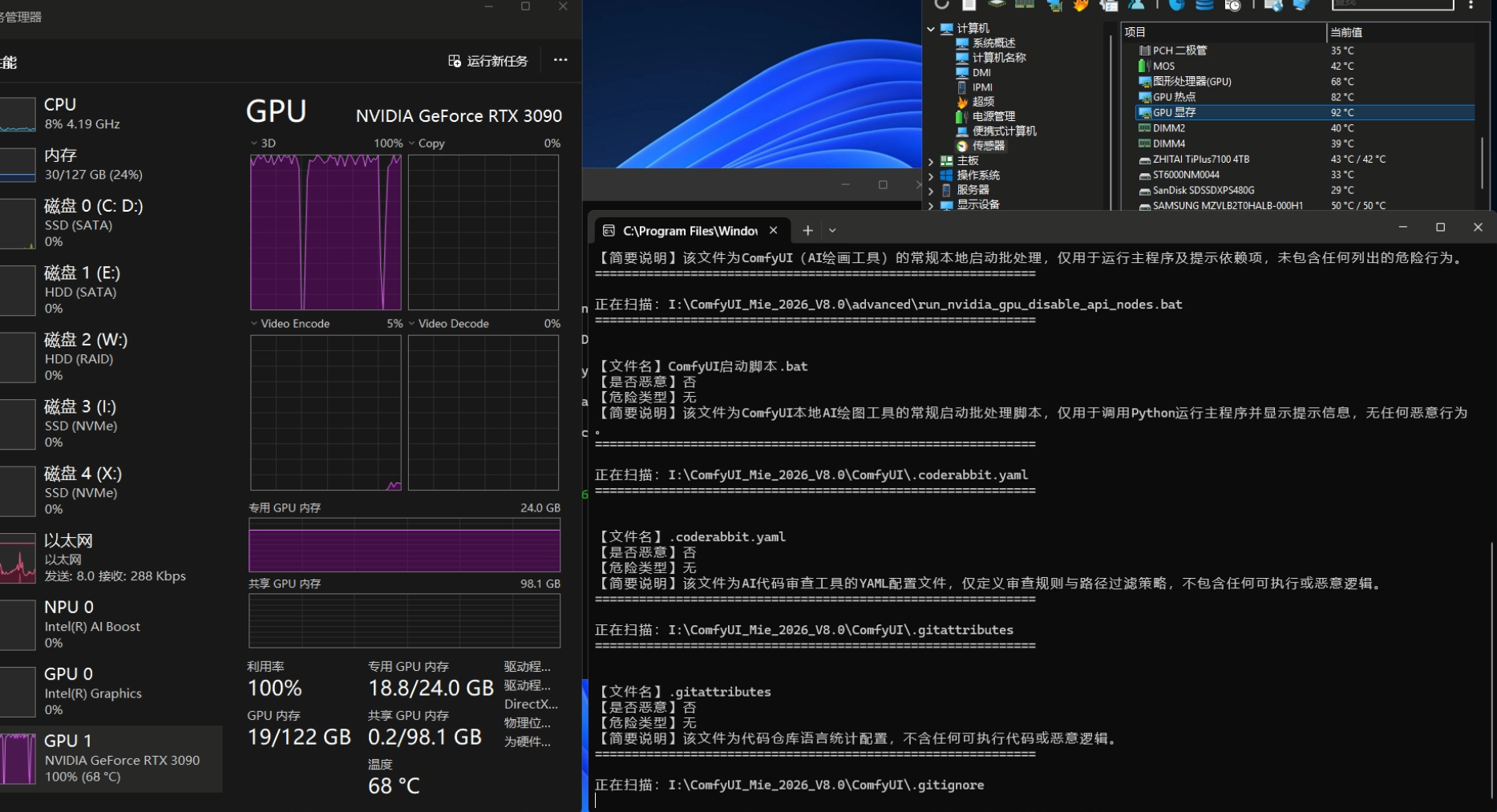
Task: Open the 3D graph engine dropdown
Action: click(x=254, y=143)
